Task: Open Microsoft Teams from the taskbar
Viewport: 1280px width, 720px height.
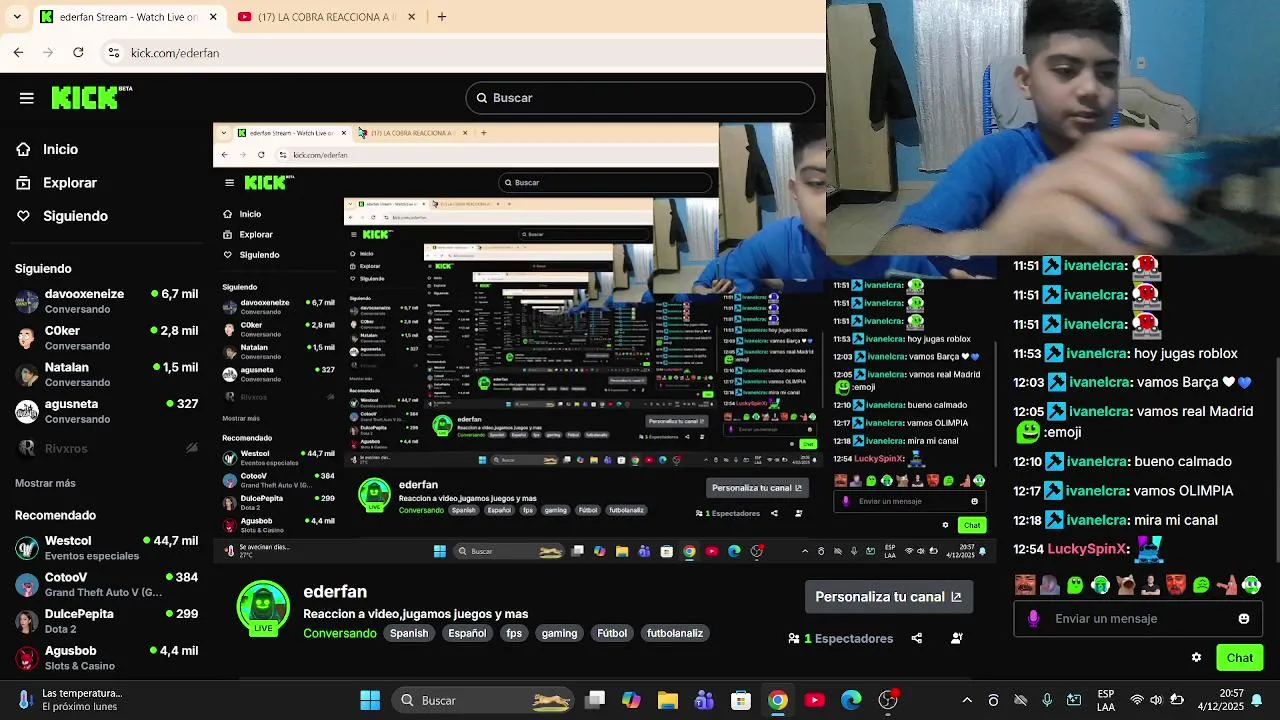Action: (704, 700)
